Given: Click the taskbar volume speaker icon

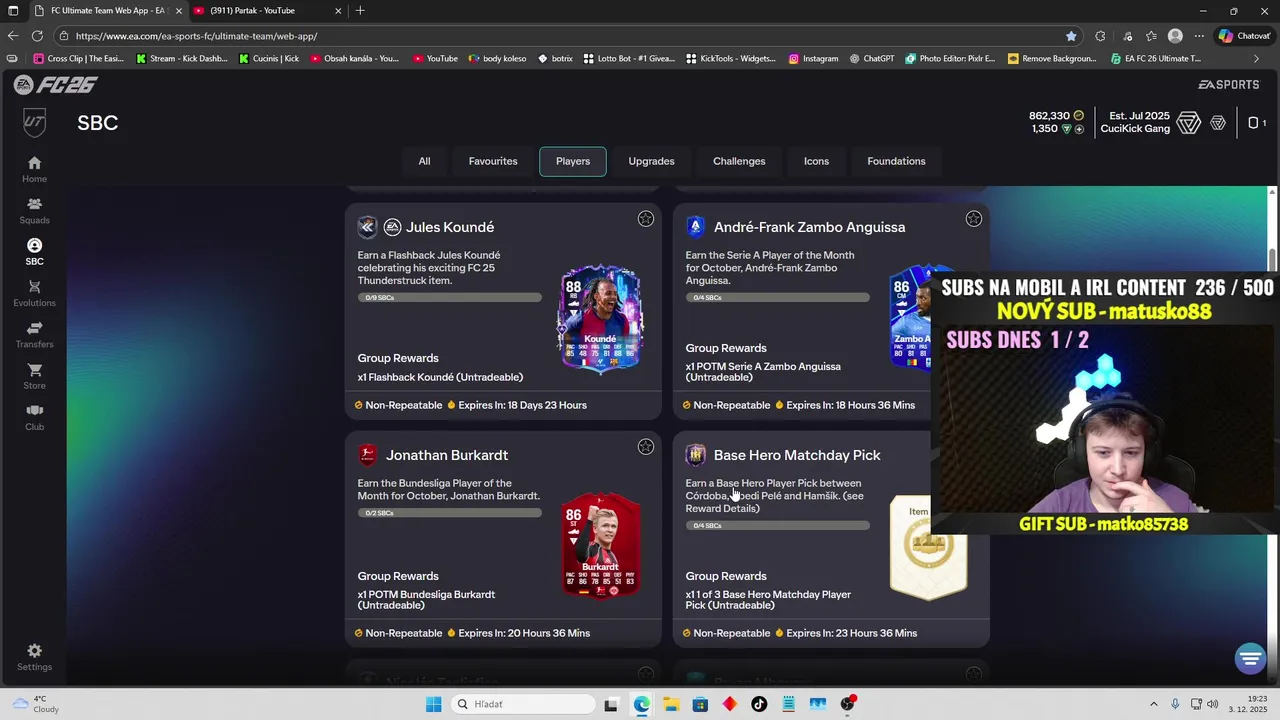Looking at the screenshot, I should [x=1212, y=704].
